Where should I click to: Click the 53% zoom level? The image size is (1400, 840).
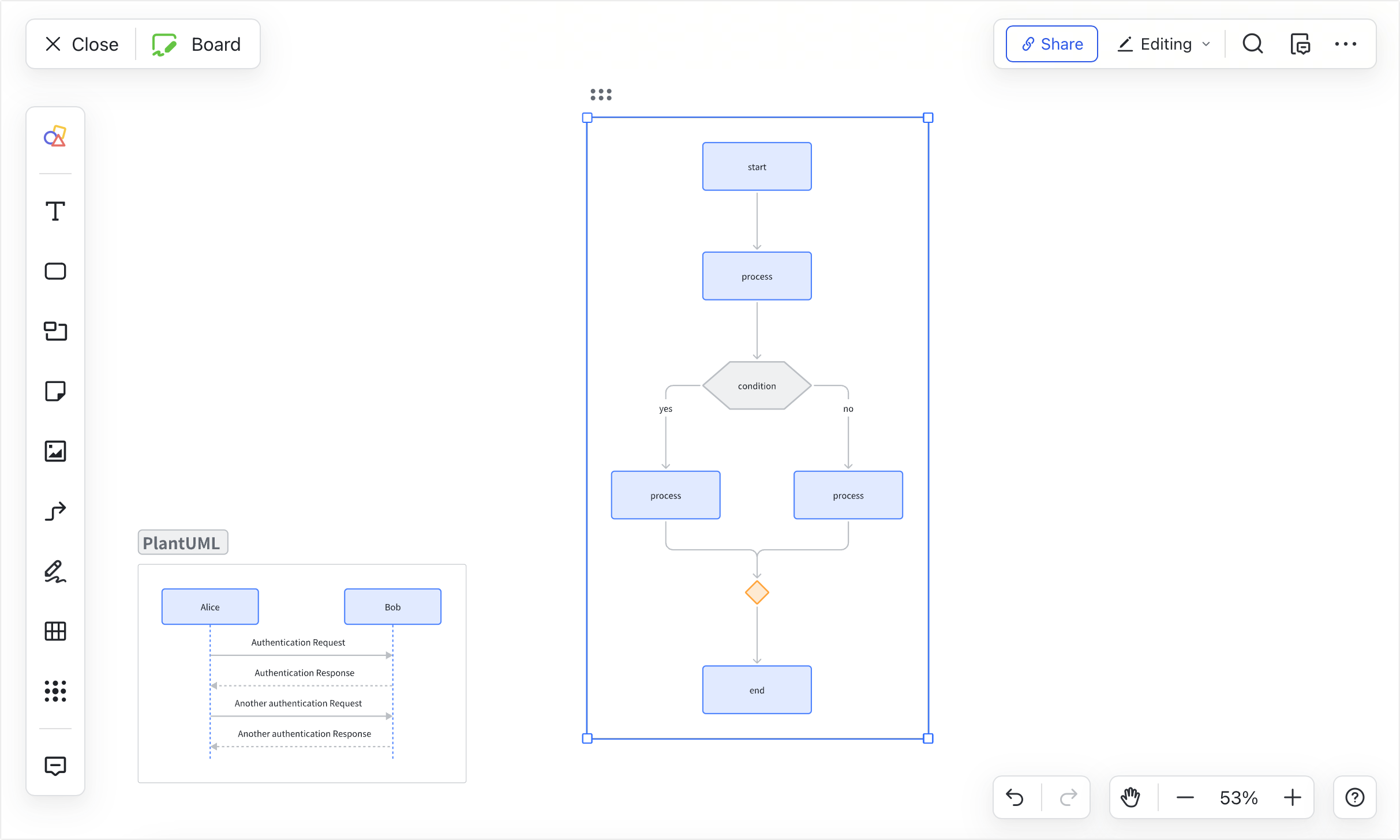click(1239, 797)
